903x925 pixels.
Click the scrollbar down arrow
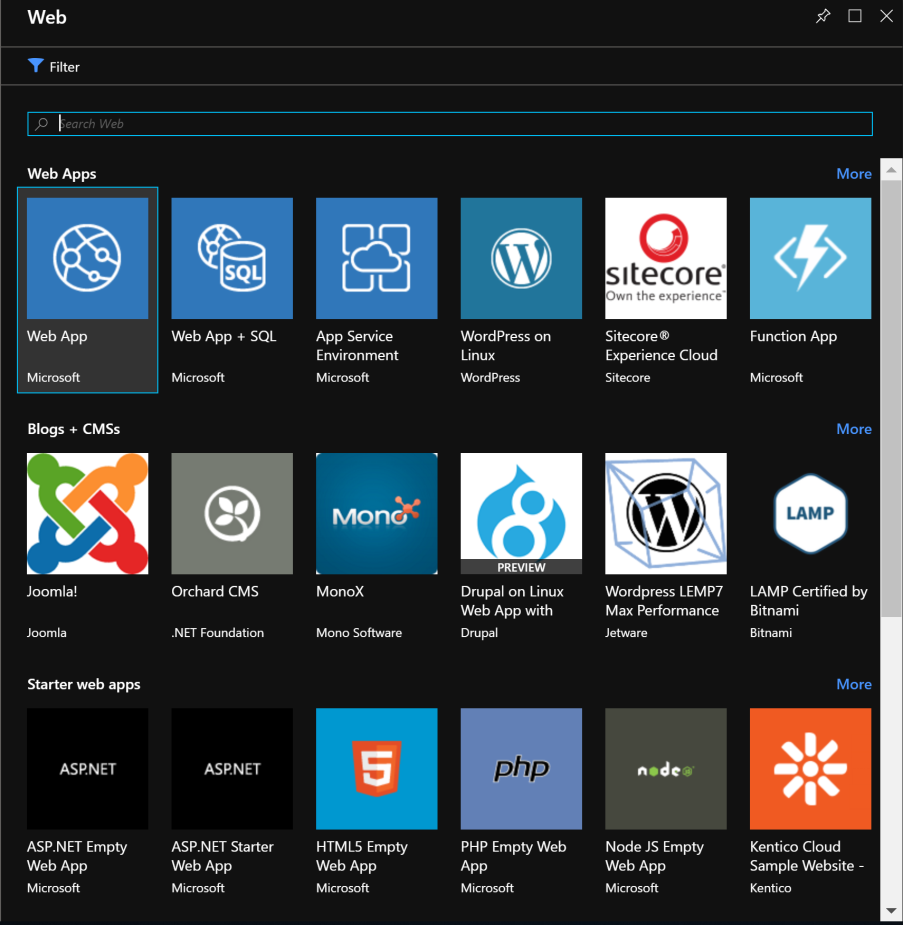coord(891,910)
